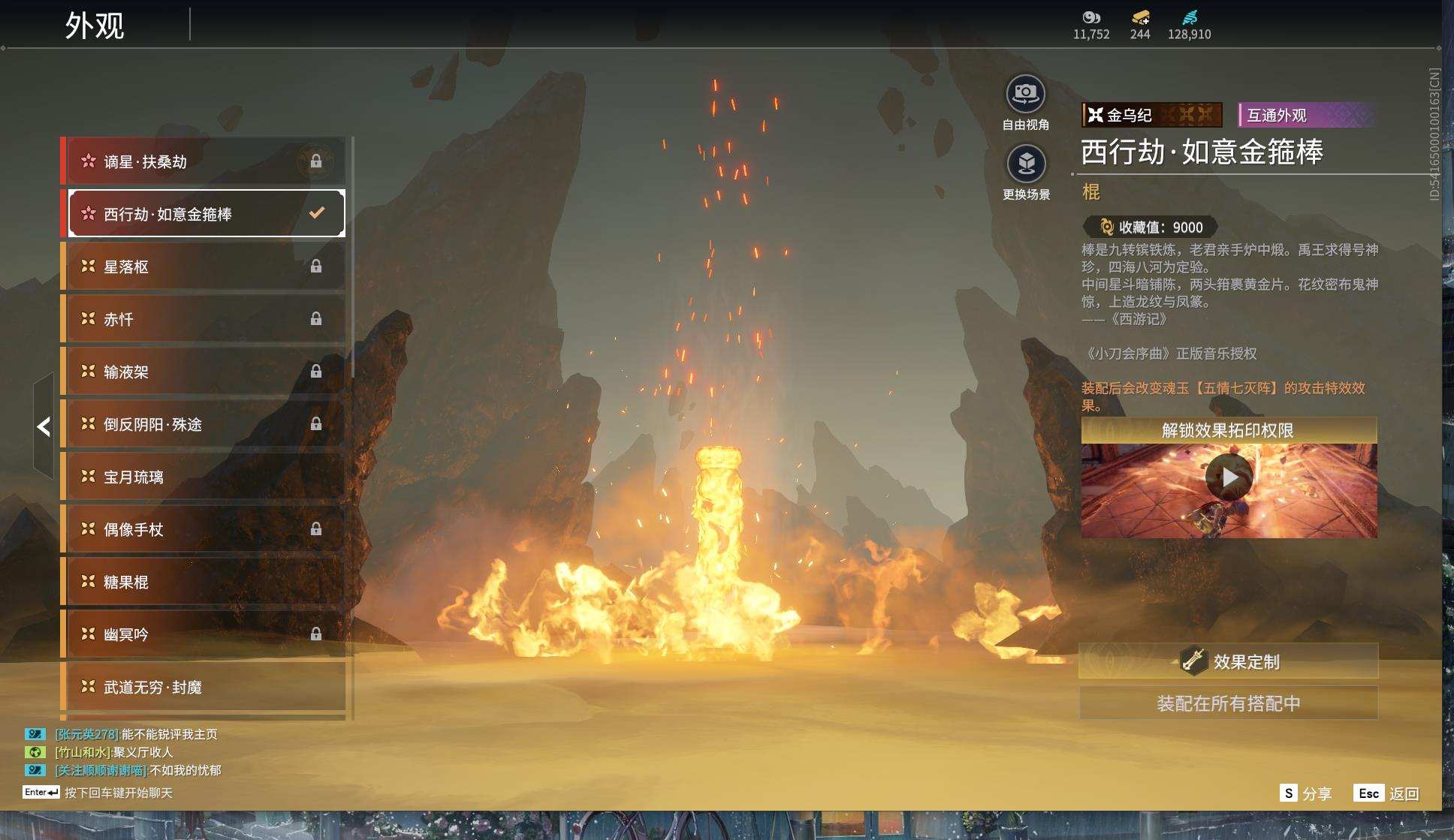Click the channel icon beside 张元英278 message

[35, 734]
